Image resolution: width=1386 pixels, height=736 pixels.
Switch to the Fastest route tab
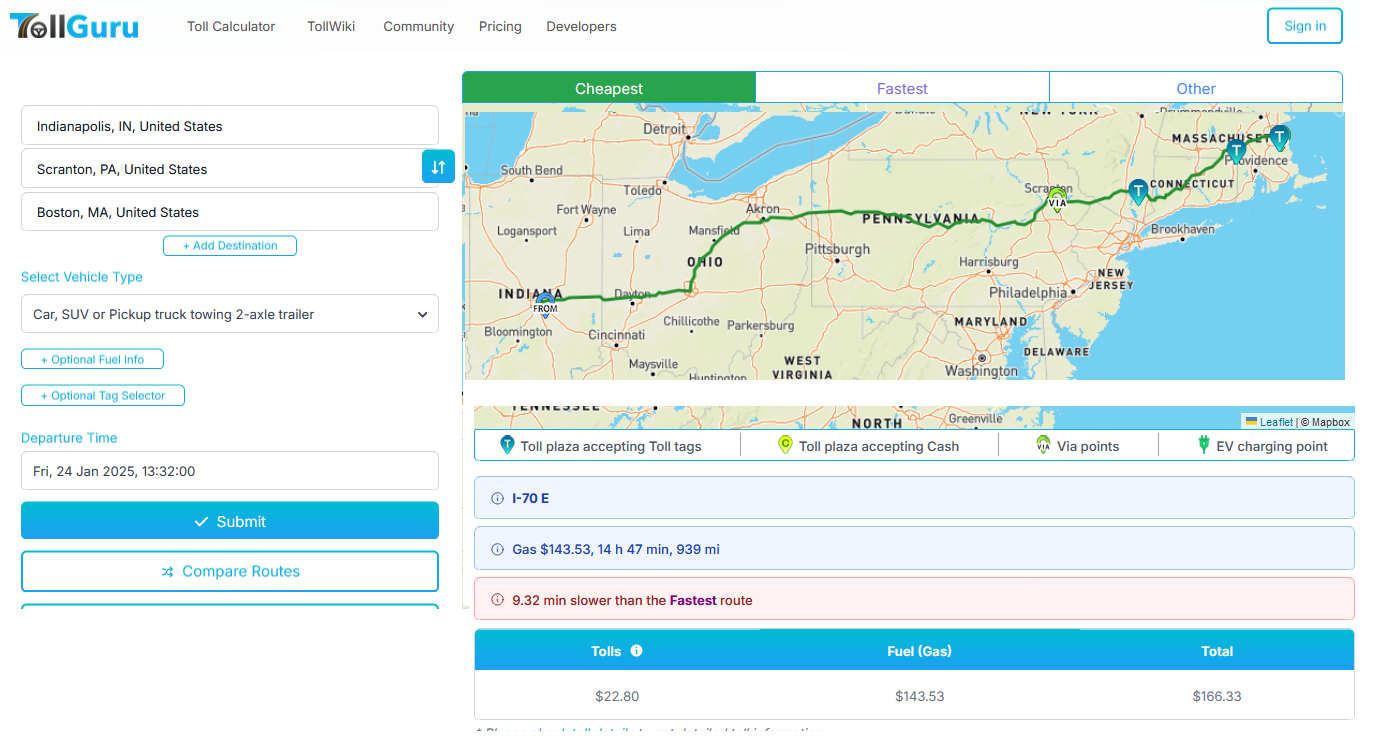(902, 88)
